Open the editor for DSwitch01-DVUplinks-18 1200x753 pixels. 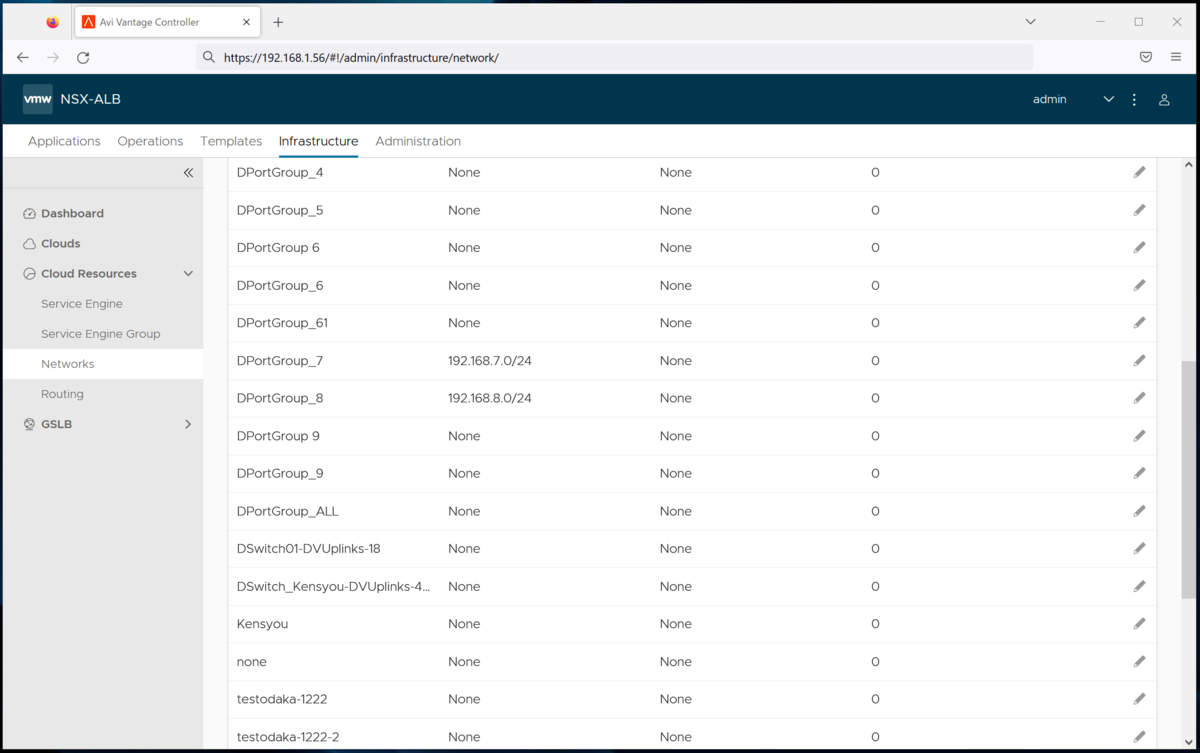click(x=1139, y=548)
